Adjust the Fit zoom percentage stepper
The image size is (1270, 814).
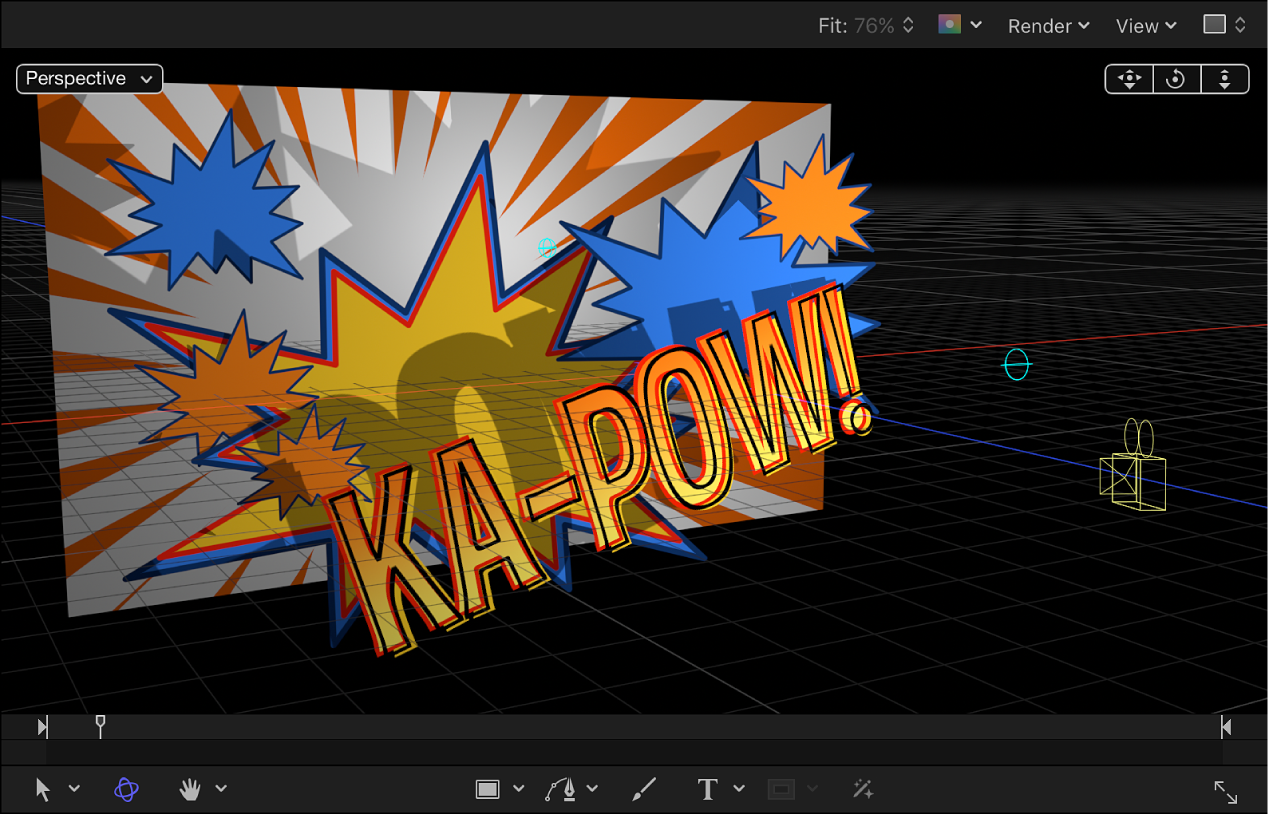tap(906, 25)
